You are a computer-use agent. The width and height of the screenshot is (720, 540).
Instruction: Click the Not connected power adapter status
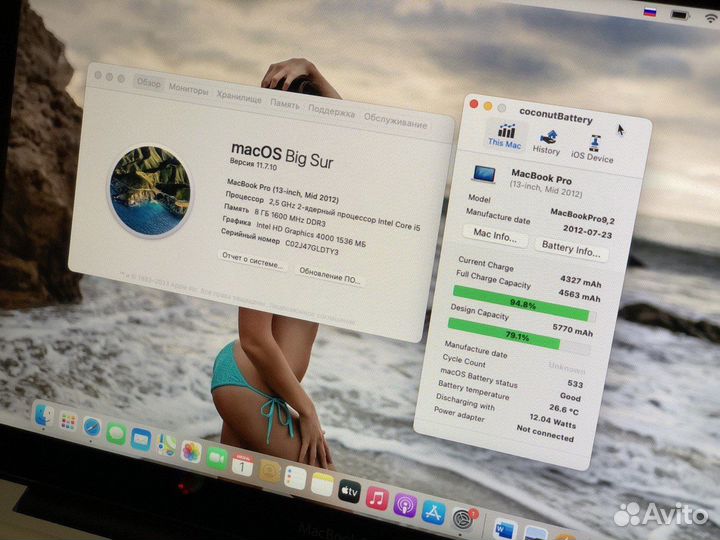[545, 433]
